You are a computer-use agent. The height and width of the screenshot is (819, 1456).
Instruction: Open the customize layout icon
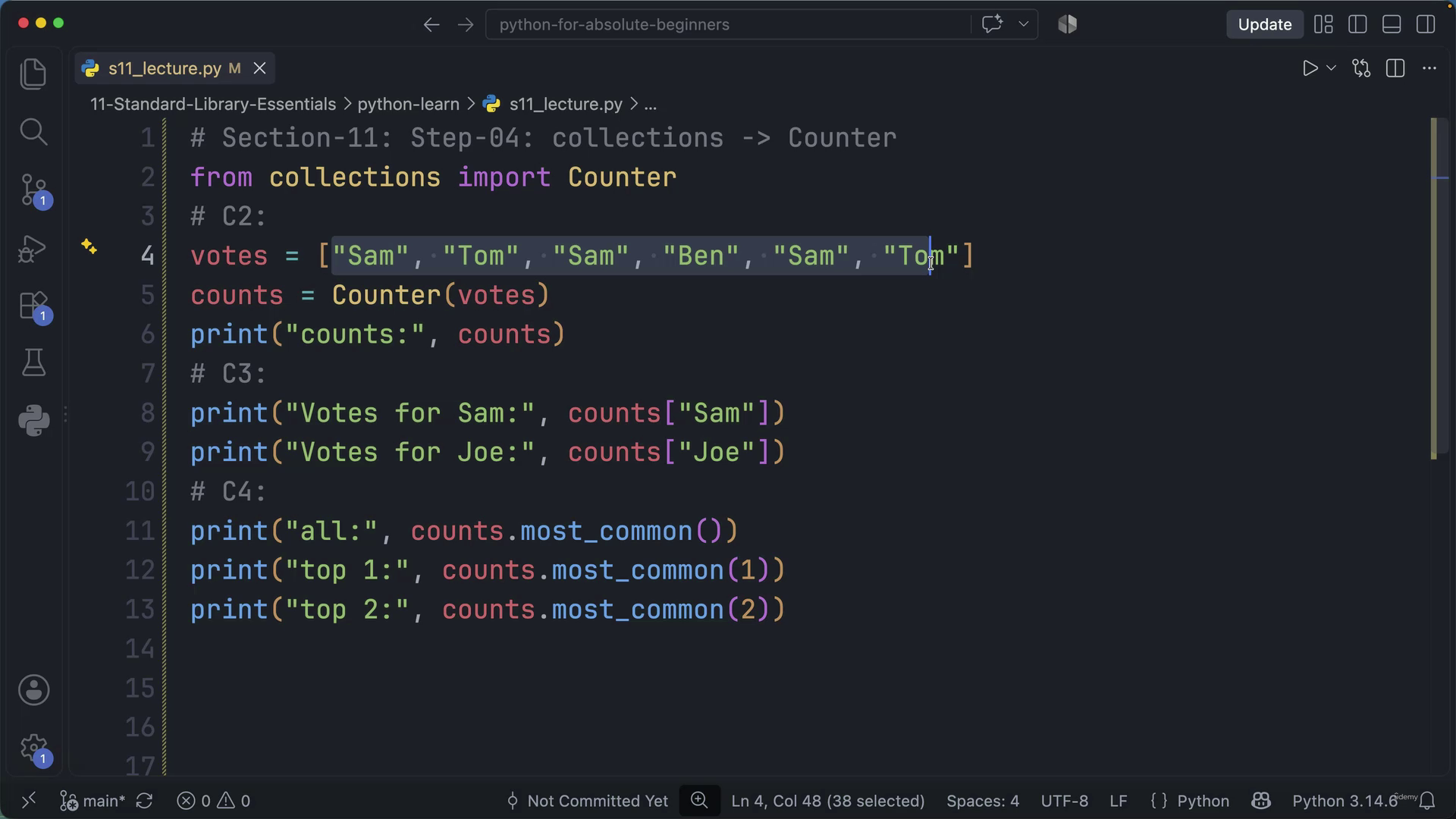(x=1323, y=24)
